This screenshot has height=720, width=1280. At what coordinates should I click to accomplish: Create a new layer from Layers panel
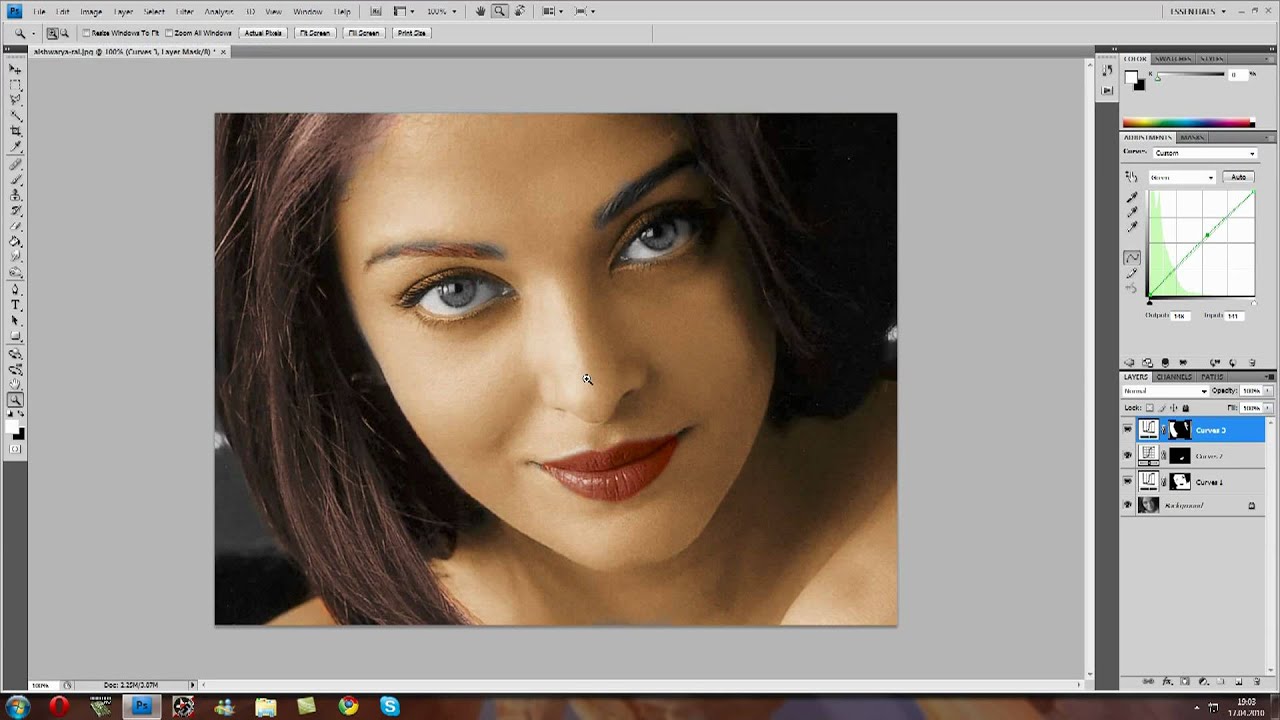1238,681
